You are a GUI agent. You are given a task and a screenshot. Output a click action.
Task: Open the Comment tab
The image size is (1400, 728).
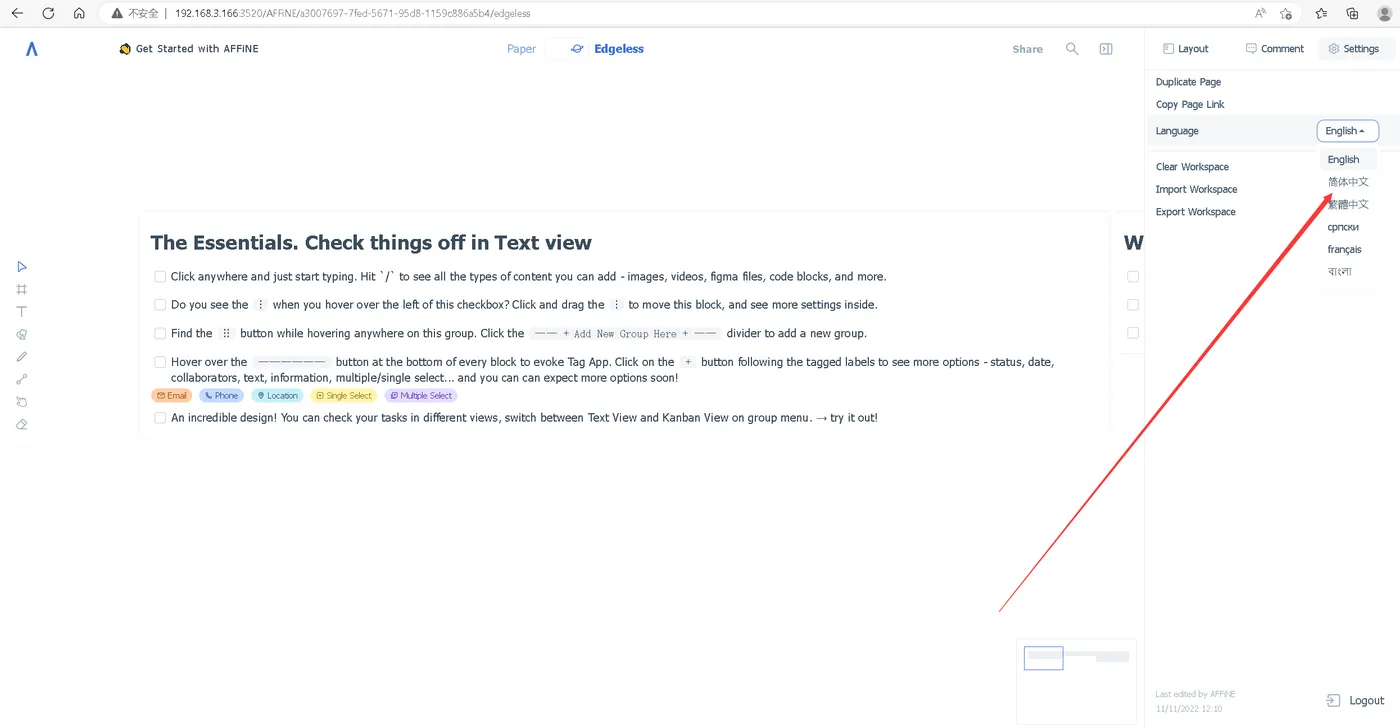(x=1275, y=49)
